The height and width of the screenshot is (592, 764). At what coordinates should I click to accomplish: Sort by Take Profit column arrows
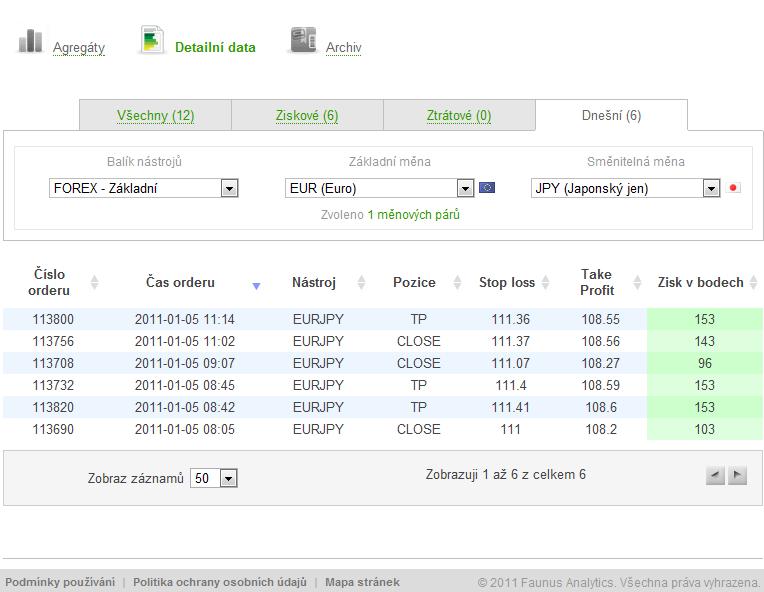point(637,282)
